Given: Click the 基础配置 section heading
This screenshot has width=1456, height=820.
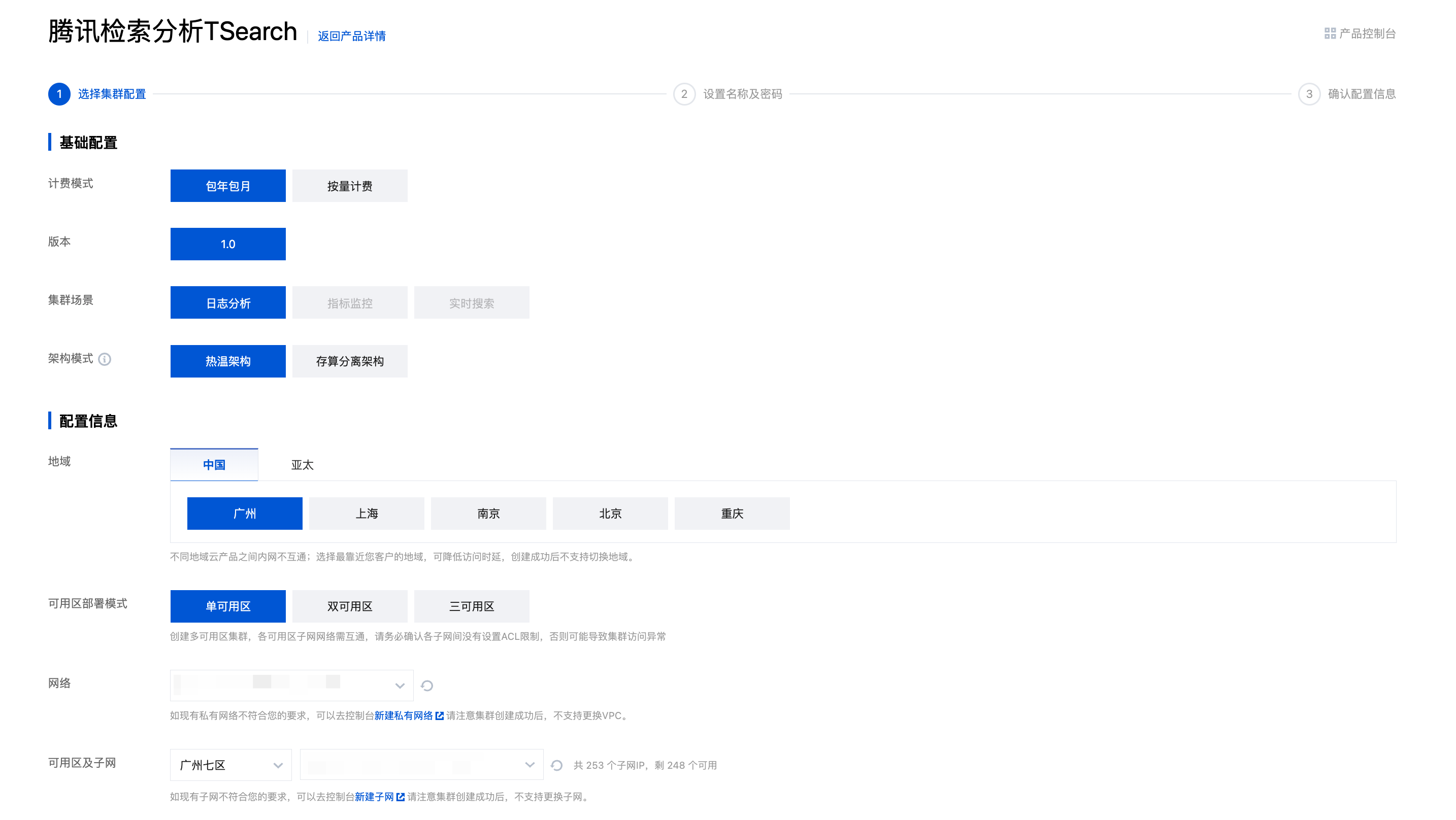Looking at the screenshot, I should pos(88,143).
